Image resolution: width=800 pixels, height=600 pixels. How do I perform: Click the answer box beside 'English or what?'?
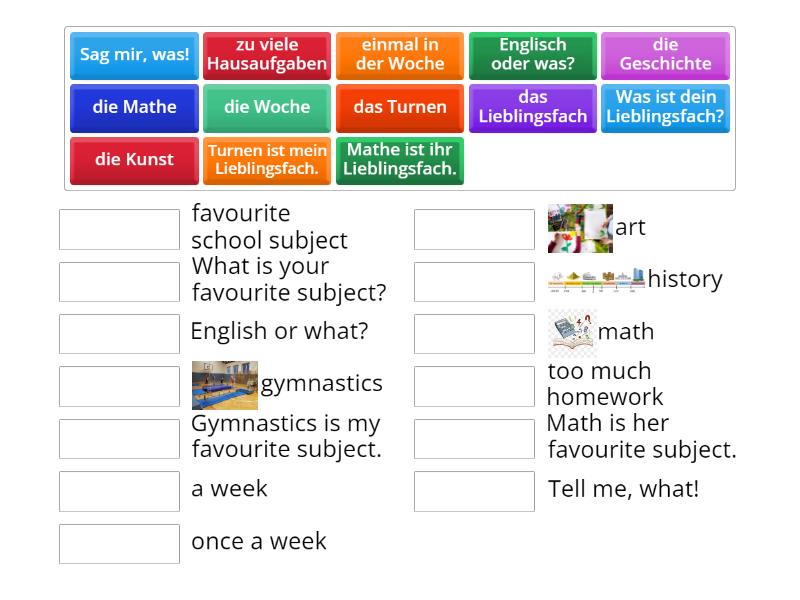click(119, 334)
